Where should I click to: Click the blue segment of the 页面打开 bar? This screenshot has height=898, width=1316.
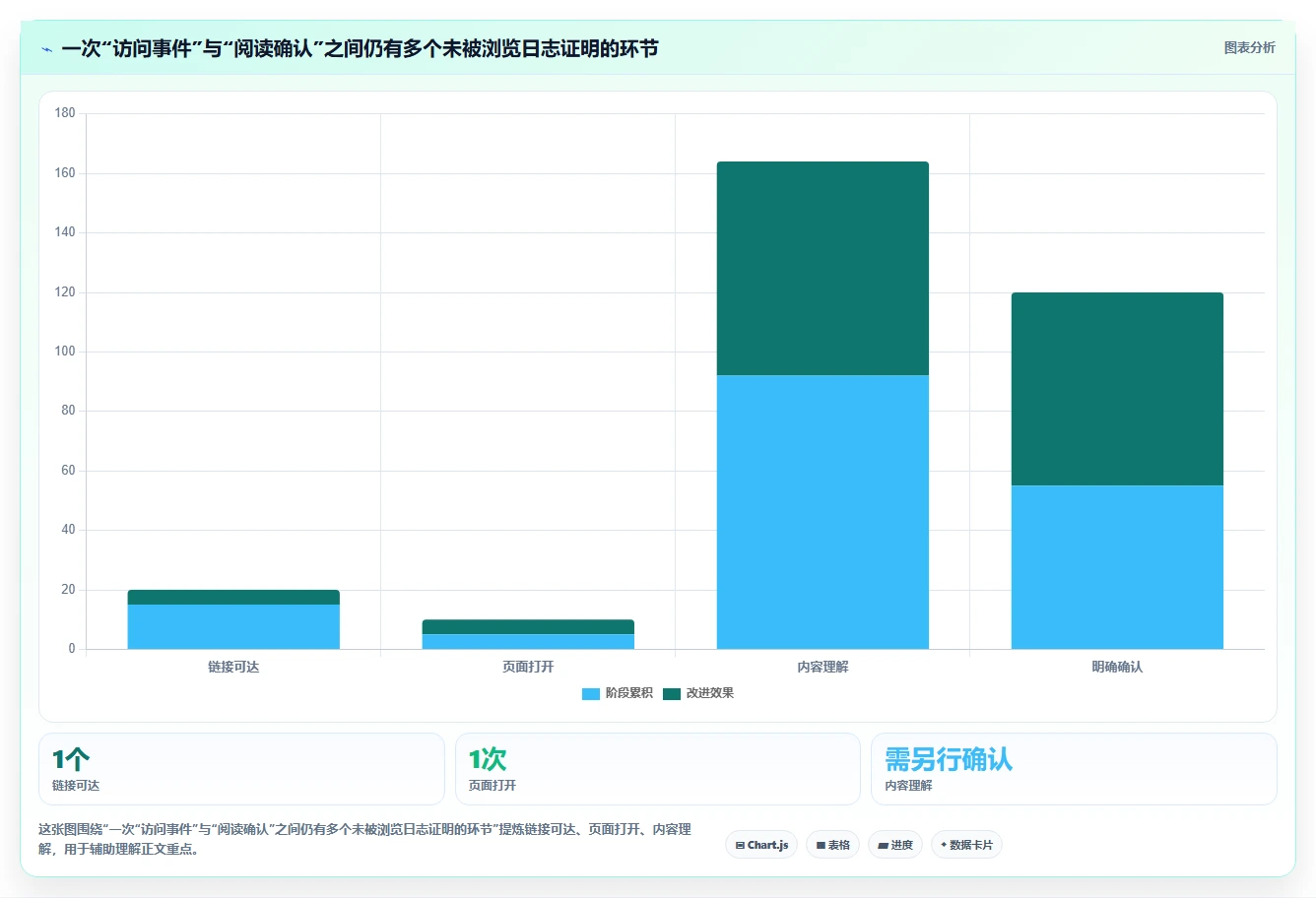(528, 642)
